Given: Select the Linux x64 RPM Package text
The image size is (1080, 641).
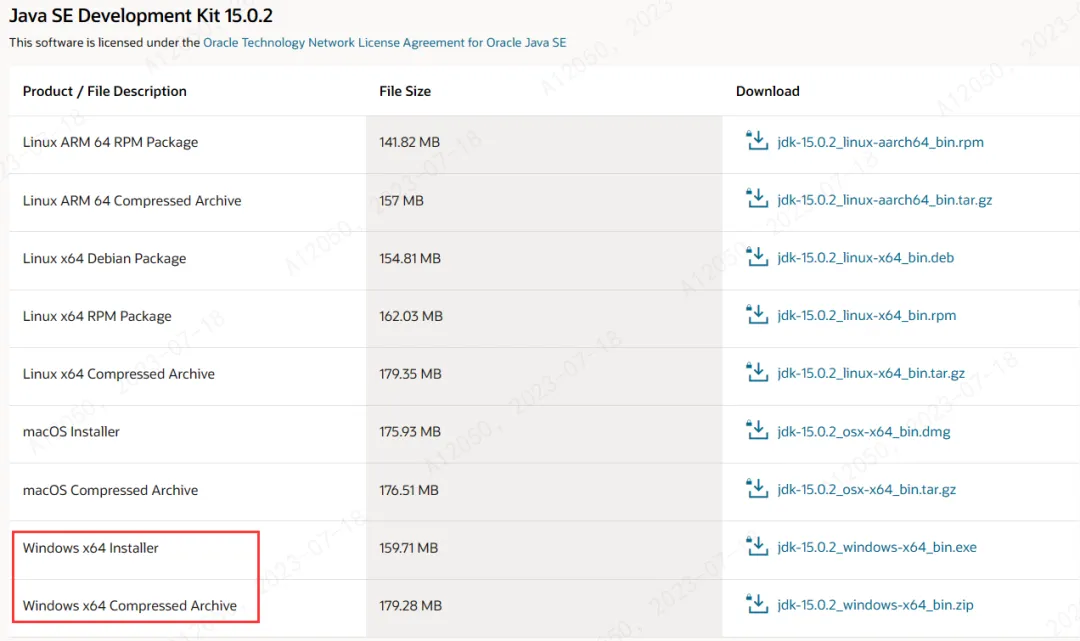Looking at the screenshot, I should pyautogui.click(x=97, y=316).
